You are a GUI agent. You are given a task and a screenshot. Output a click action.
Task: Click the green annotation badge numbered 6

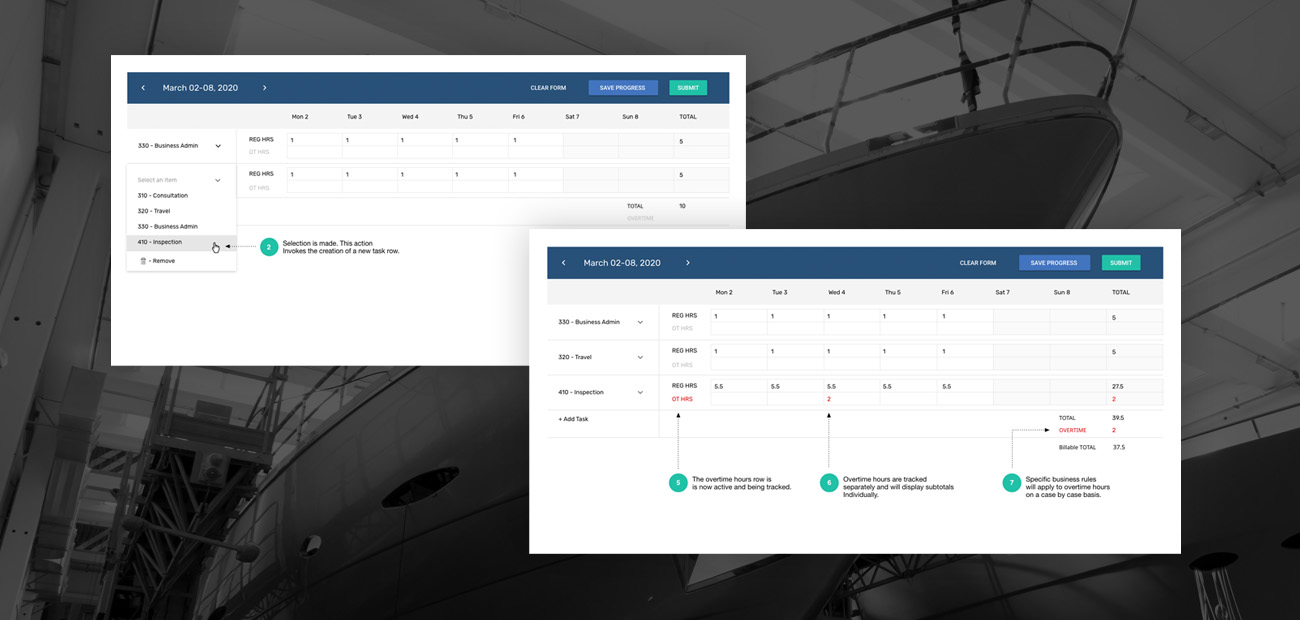(x=829, y=483)
